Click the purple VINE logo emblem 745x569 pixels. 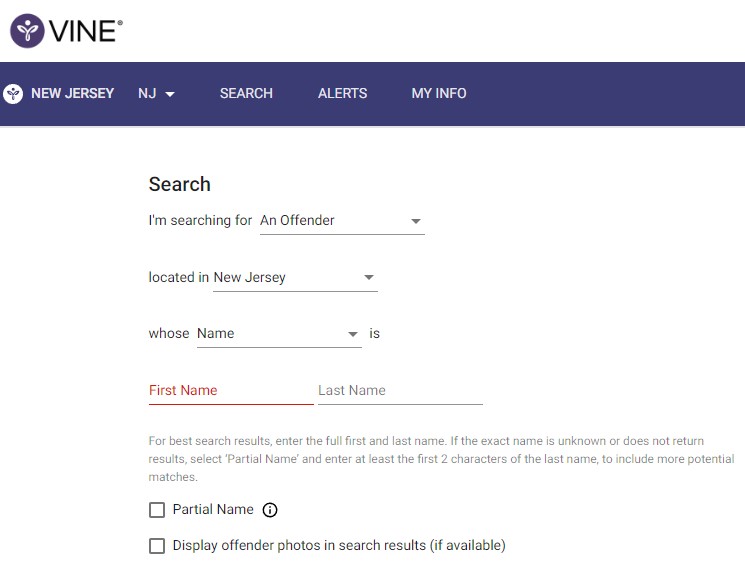click(28, 31)
